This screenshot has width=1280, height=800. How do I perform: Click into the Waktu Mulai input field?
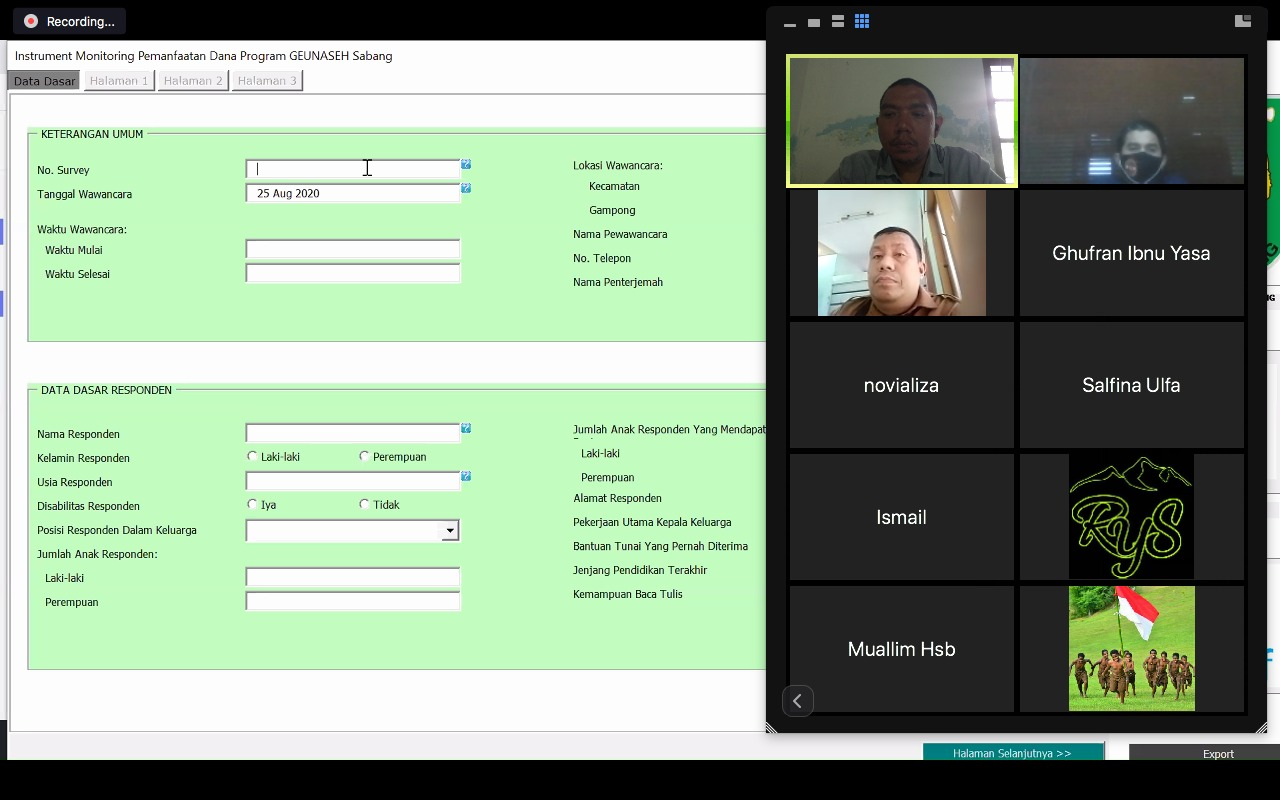tap(352, 250)
